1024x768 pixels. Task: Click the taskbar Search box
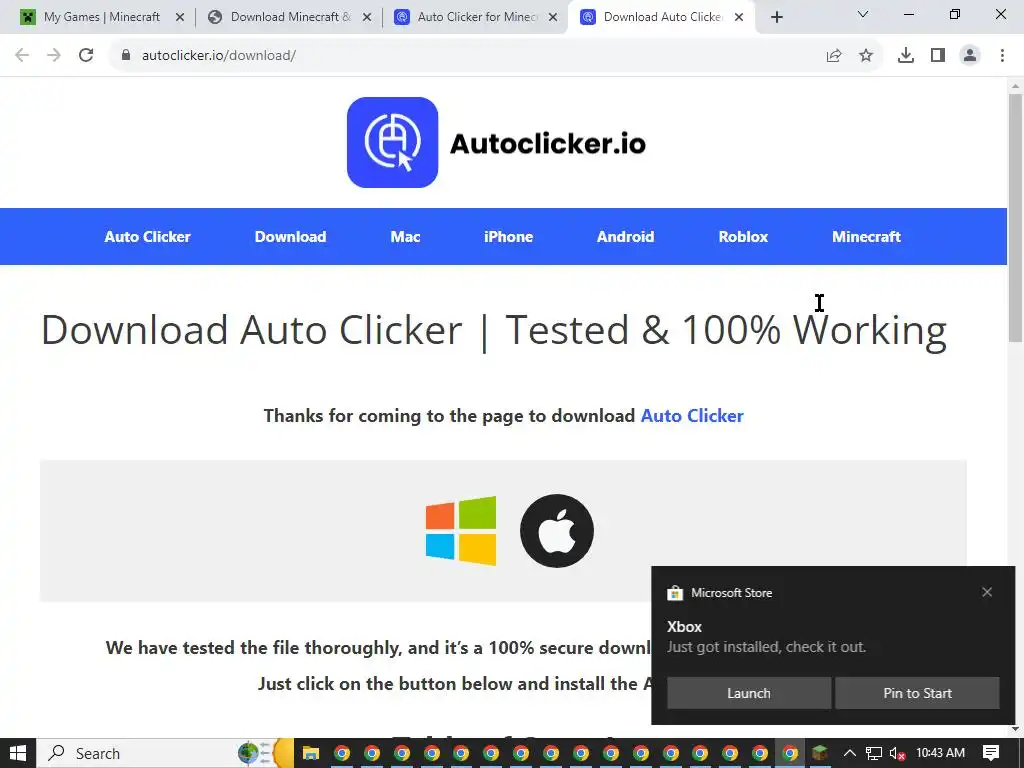pyautogui.click(x=165, y=753)
